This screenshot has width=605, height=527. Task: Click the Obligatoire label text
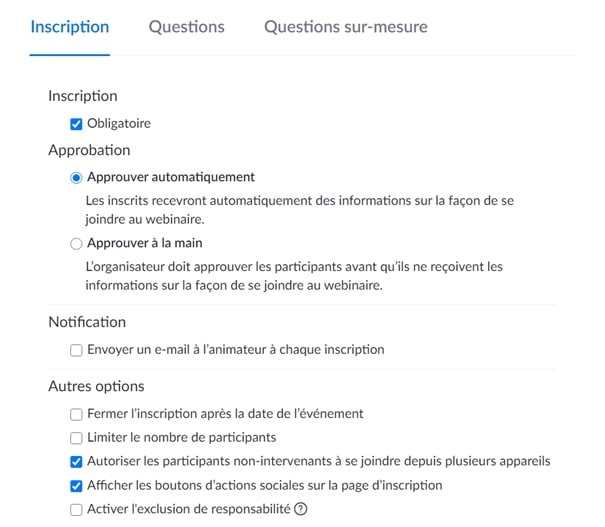click(x=119, y=123)
